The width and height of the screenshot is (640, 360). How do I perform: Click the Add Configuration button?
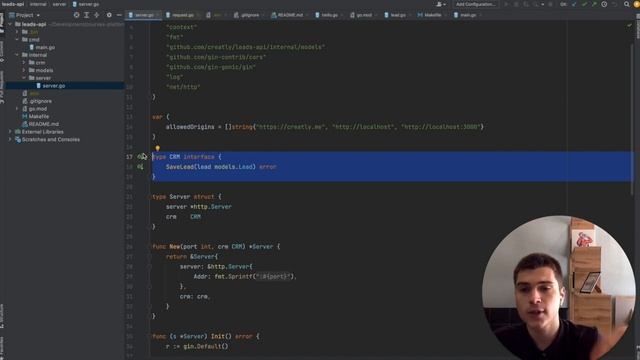coord(476,4)
